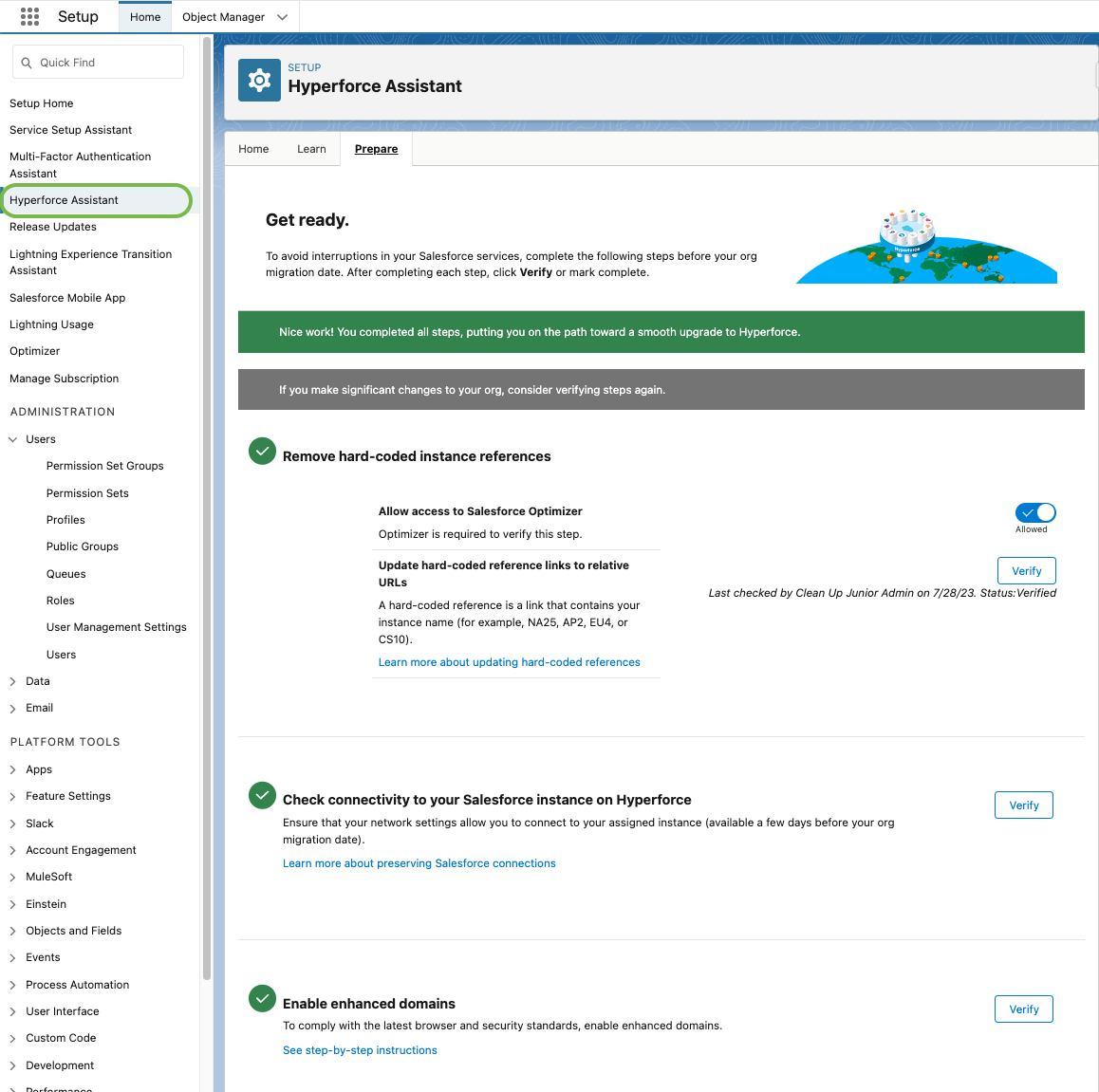Expand the Account Engagement section

click(x=12, y=850)
